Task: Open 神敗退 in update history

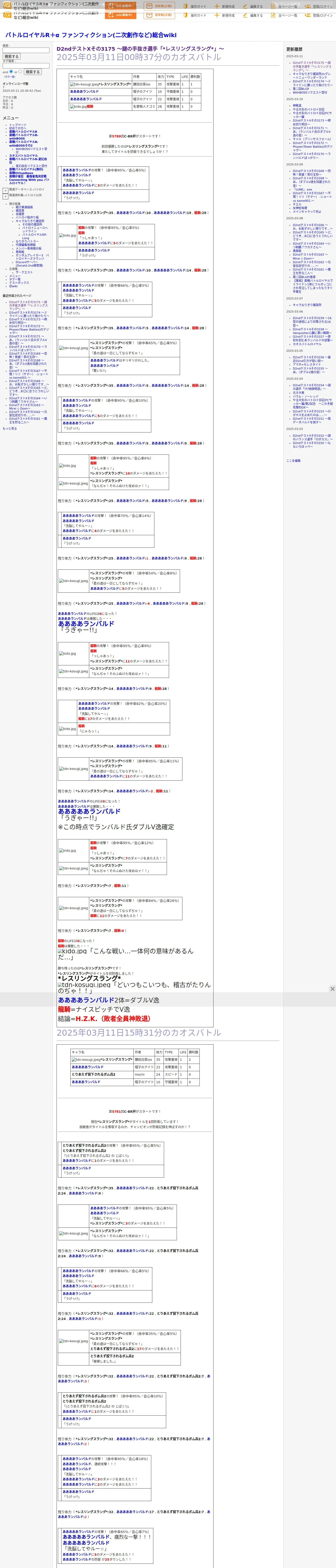Action: click(x=297, y=105)
